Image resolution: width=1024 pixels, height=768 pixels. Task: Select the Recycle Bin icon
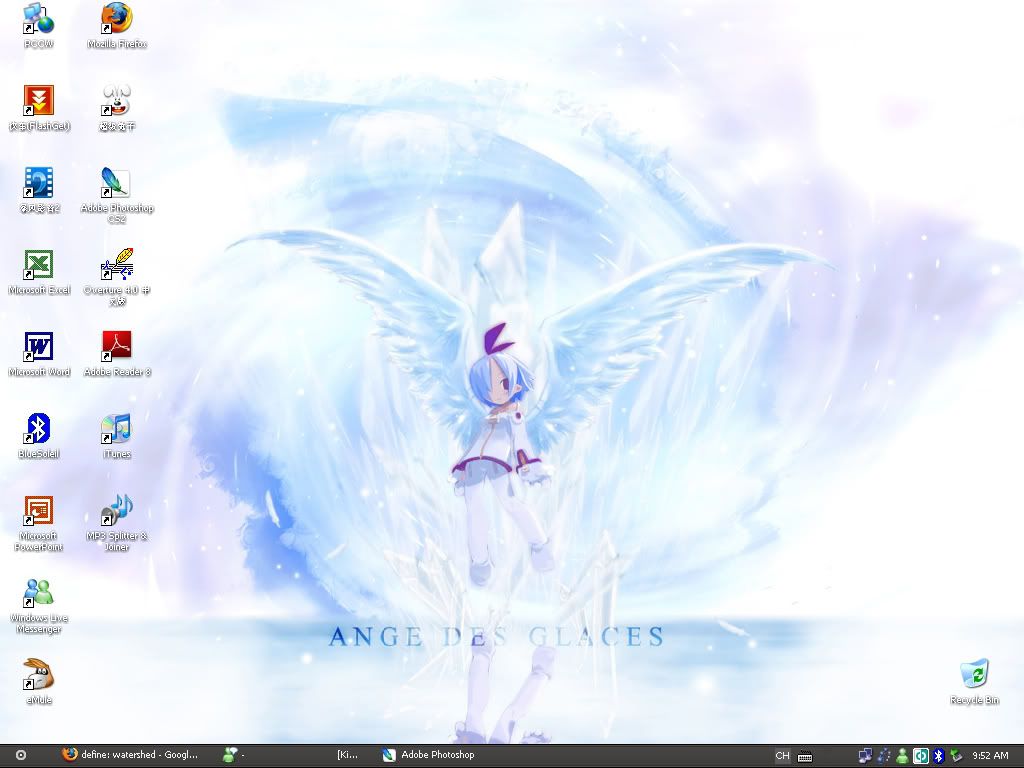click(974, 676)
